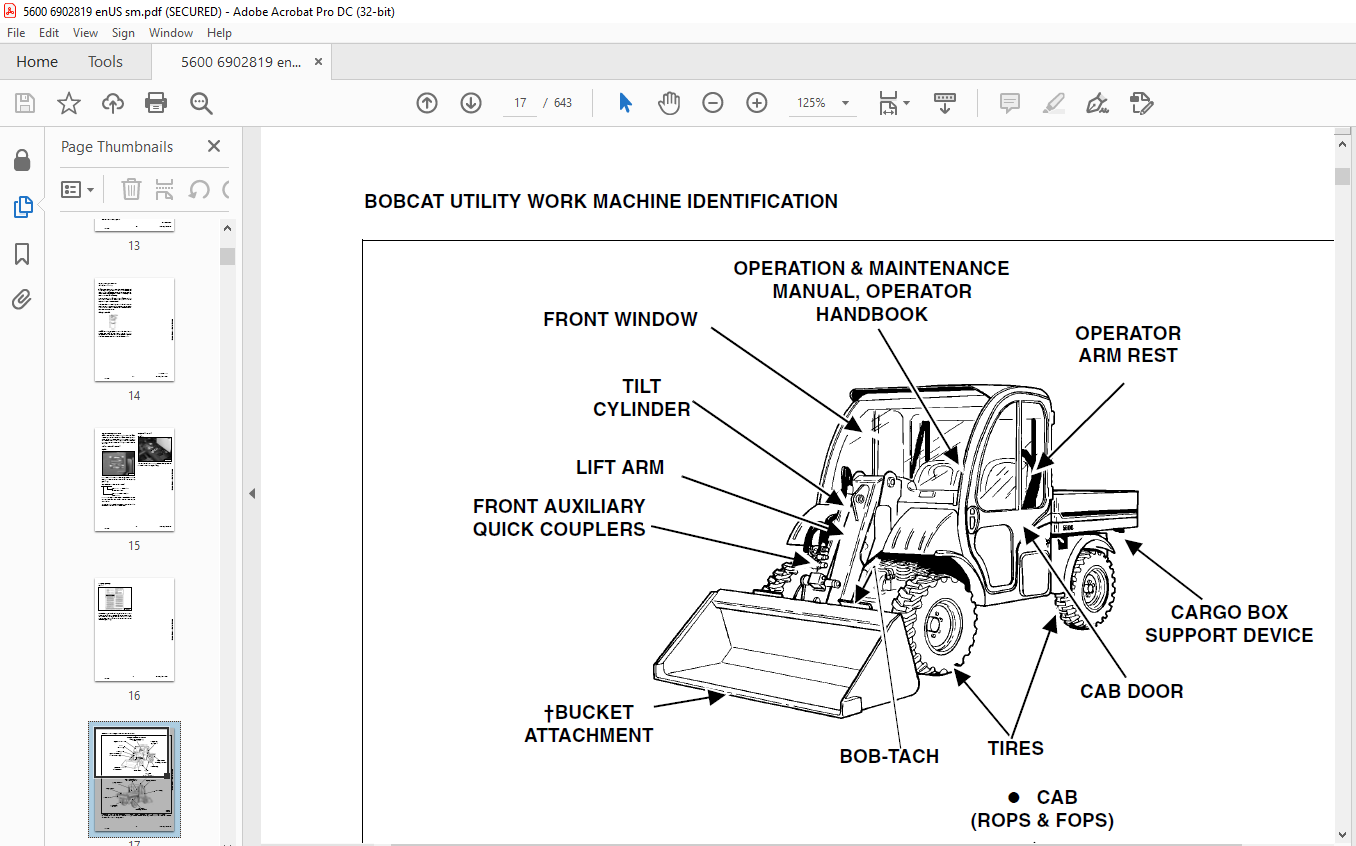The image size is (1356, 846).
Task: Click the OPERATION & MAINTENANCE MANUAL label
Action: (871, 291)
